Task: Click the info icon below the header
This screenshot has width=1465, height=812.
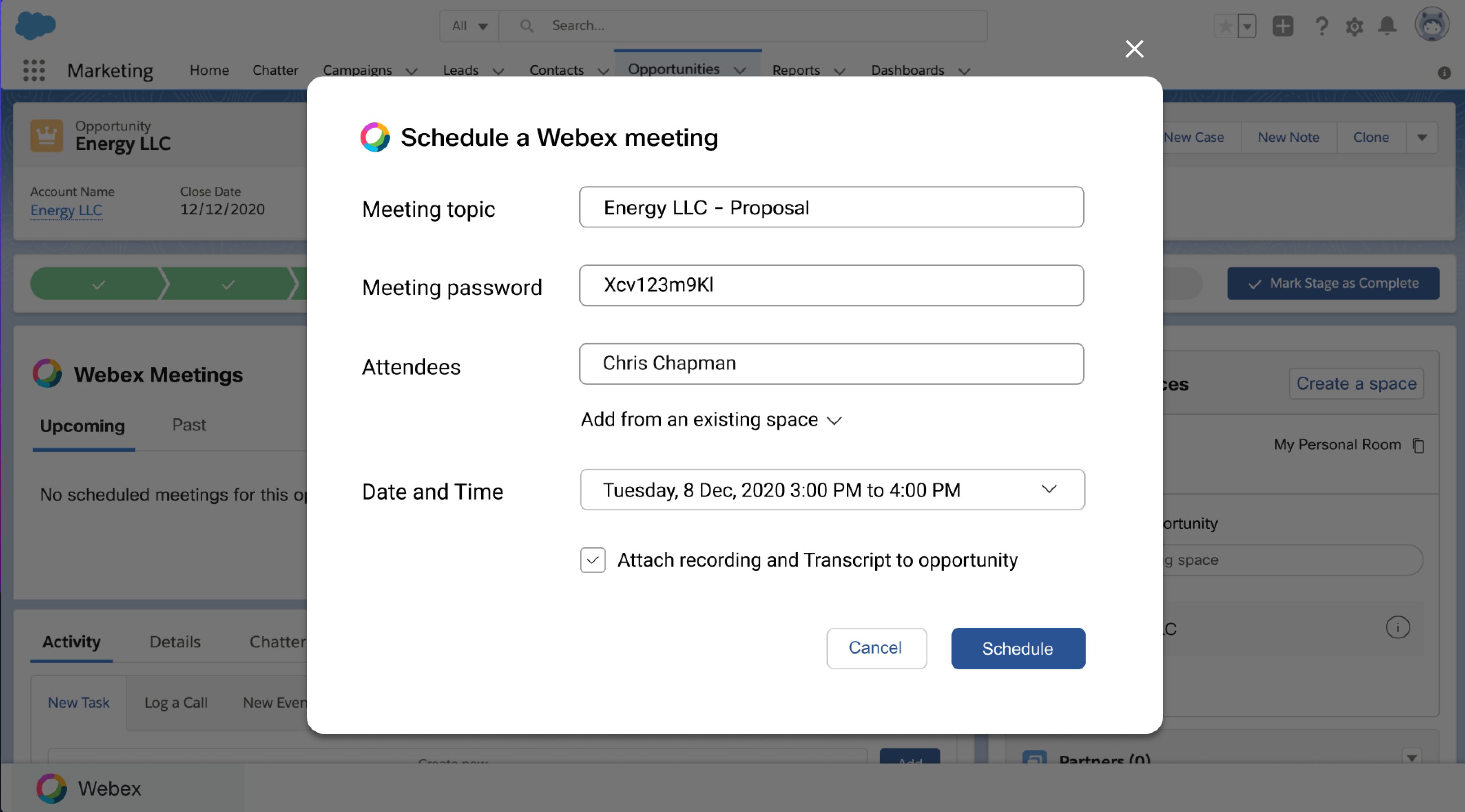Action: coord(1445,73)
